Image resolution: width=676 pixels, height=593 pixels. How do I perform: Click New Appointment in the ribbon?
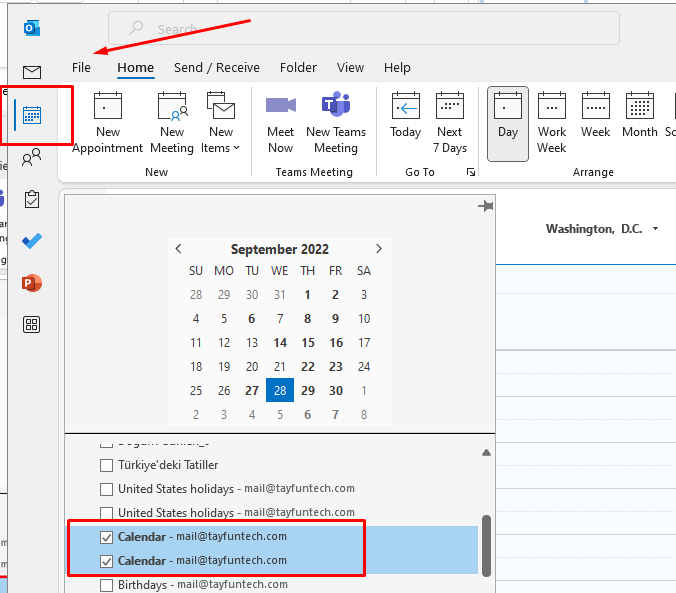(x=108, y=124)
